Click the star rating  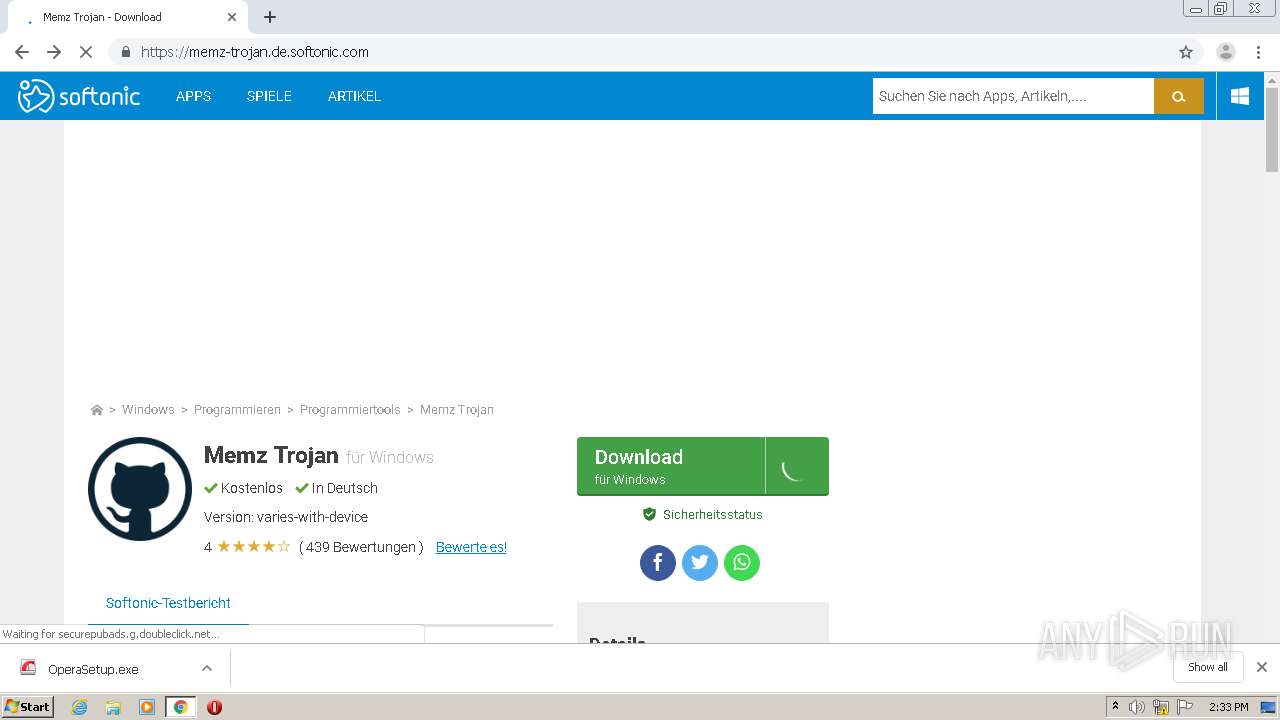click(x=253, y=547)
